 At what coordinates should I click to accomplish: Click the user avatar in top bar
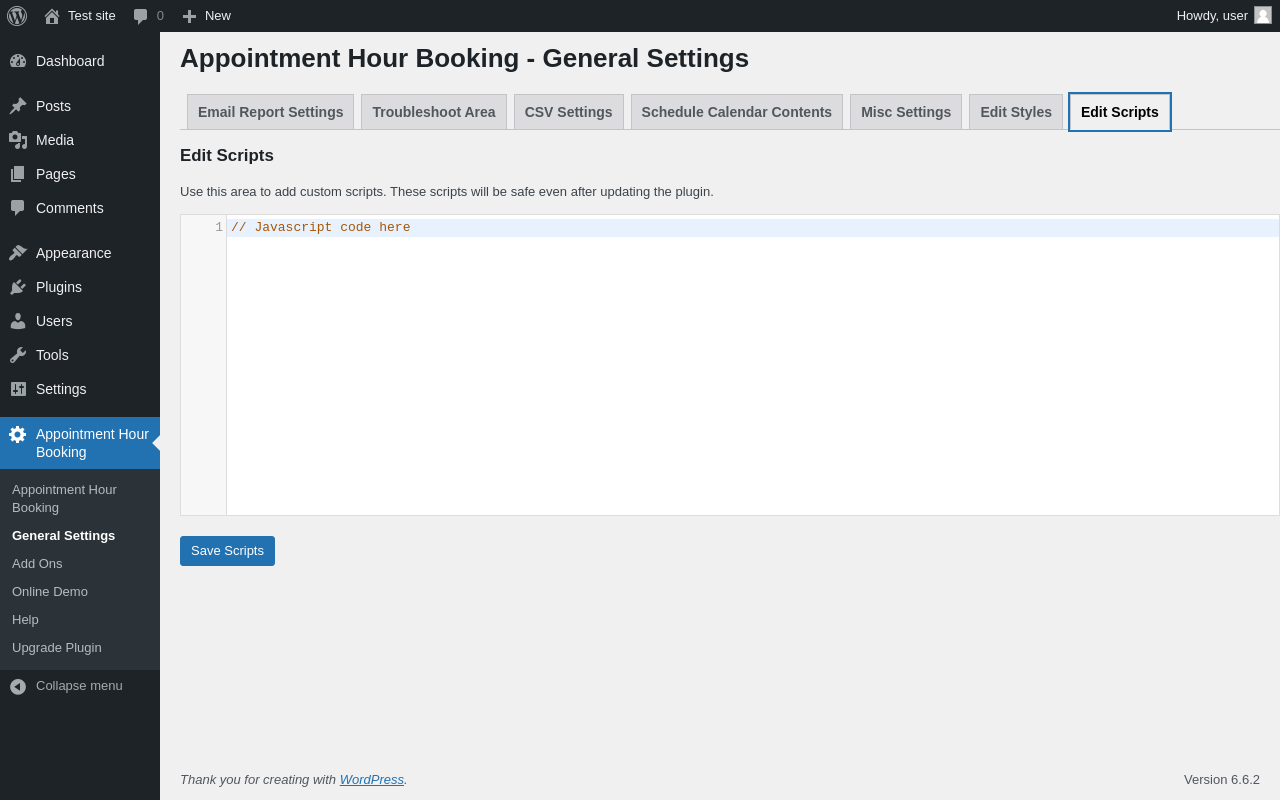1263,15
